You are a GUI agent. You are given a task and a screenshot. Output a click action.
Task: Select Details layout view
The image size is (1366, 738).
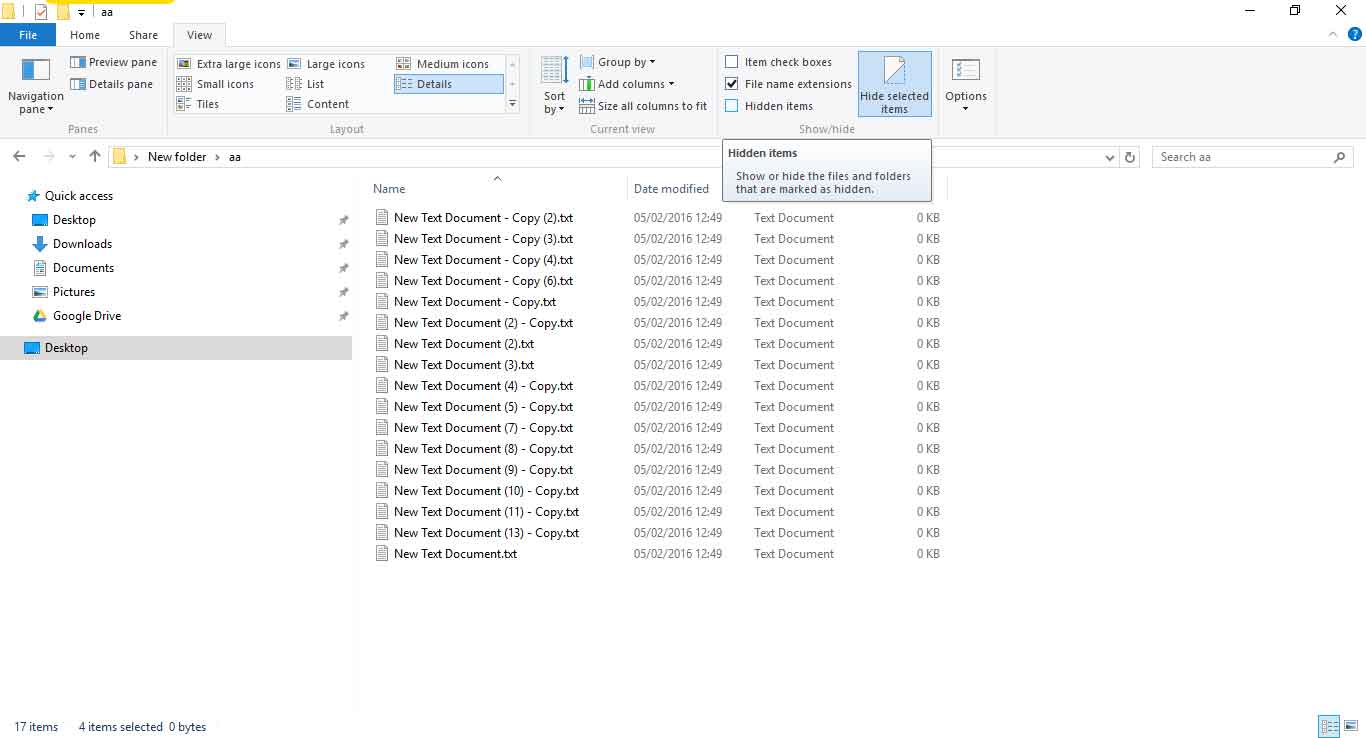tap(448, 84)
